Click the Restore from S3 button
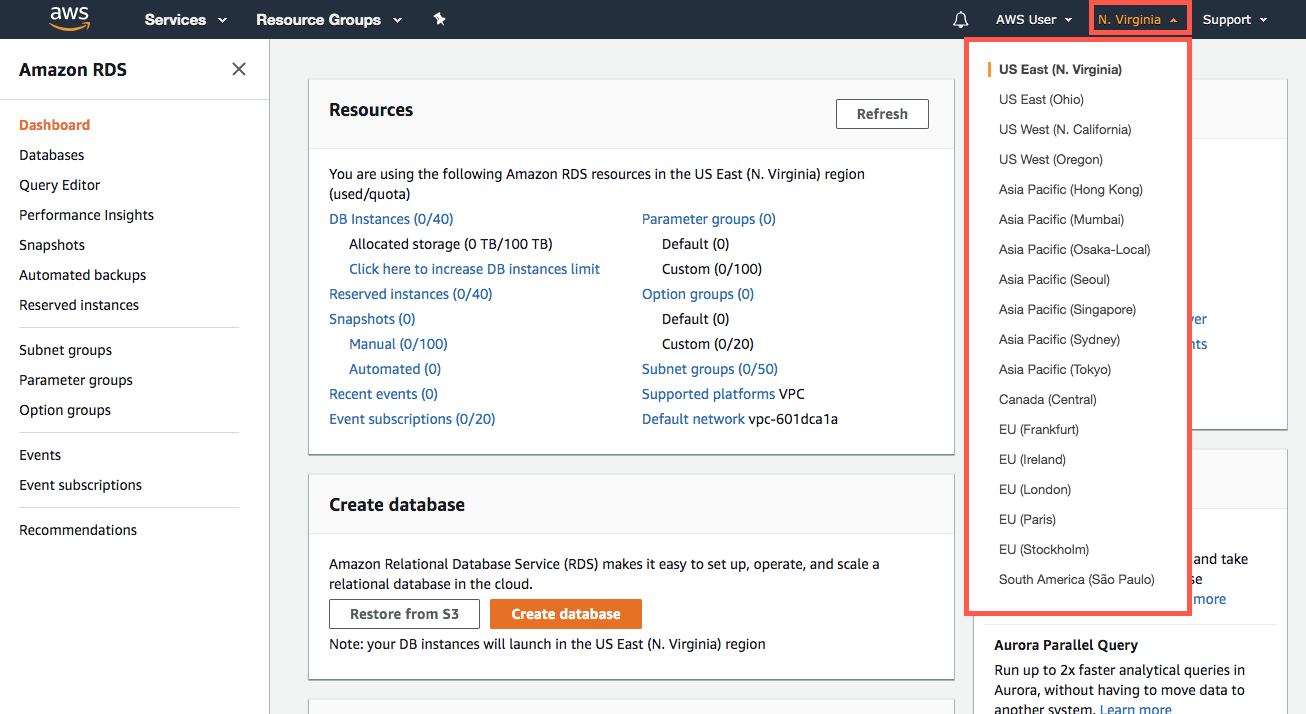This screenshot has height=714, width=1306. [x=404, y=613]
